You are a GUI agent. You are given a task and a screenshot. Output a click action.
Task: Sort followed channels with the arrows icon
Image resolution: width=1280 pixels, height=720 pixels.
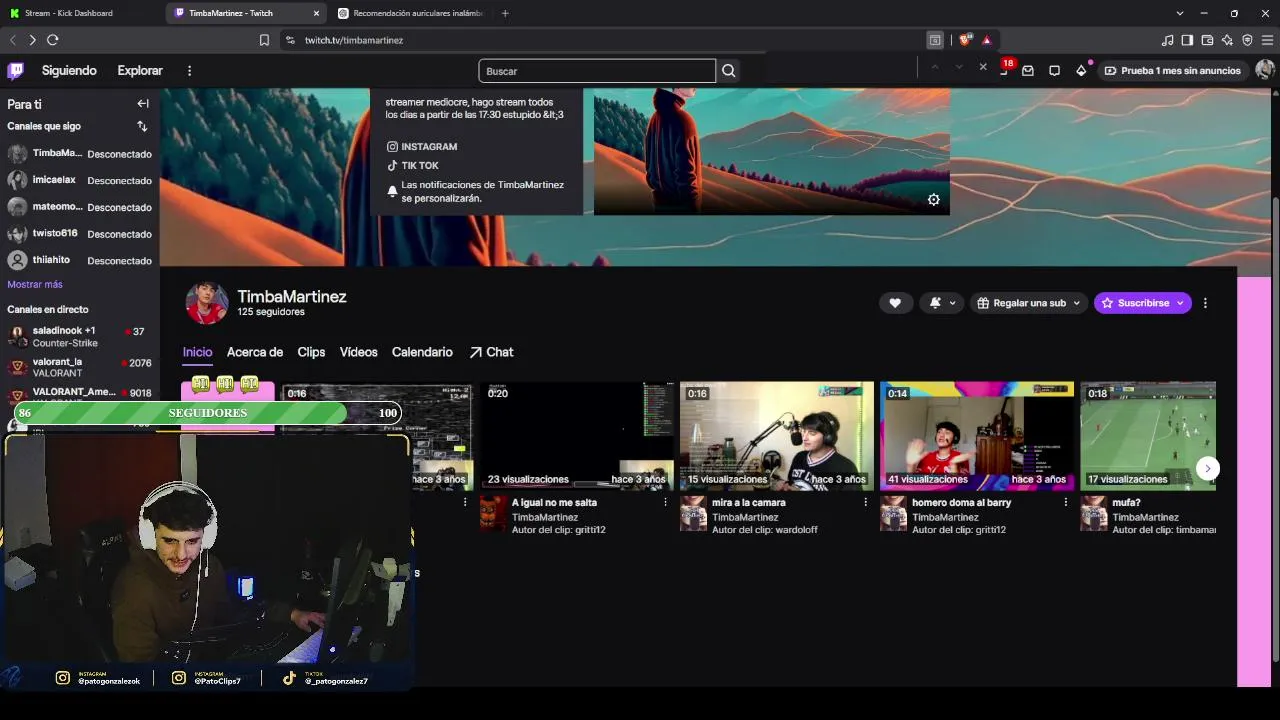pos(142,126)
